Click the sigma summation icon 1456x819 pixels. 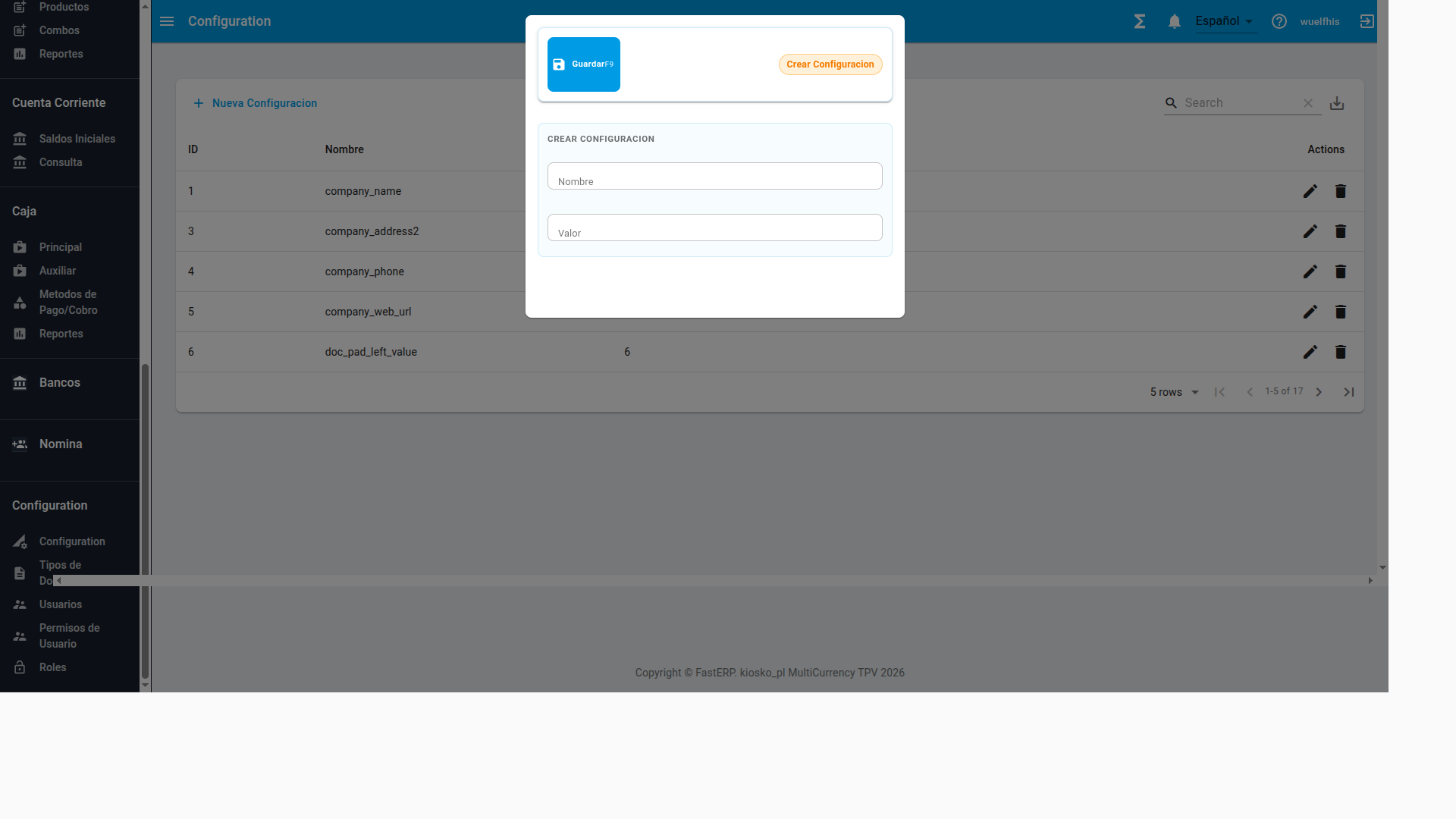[1140, 21]
